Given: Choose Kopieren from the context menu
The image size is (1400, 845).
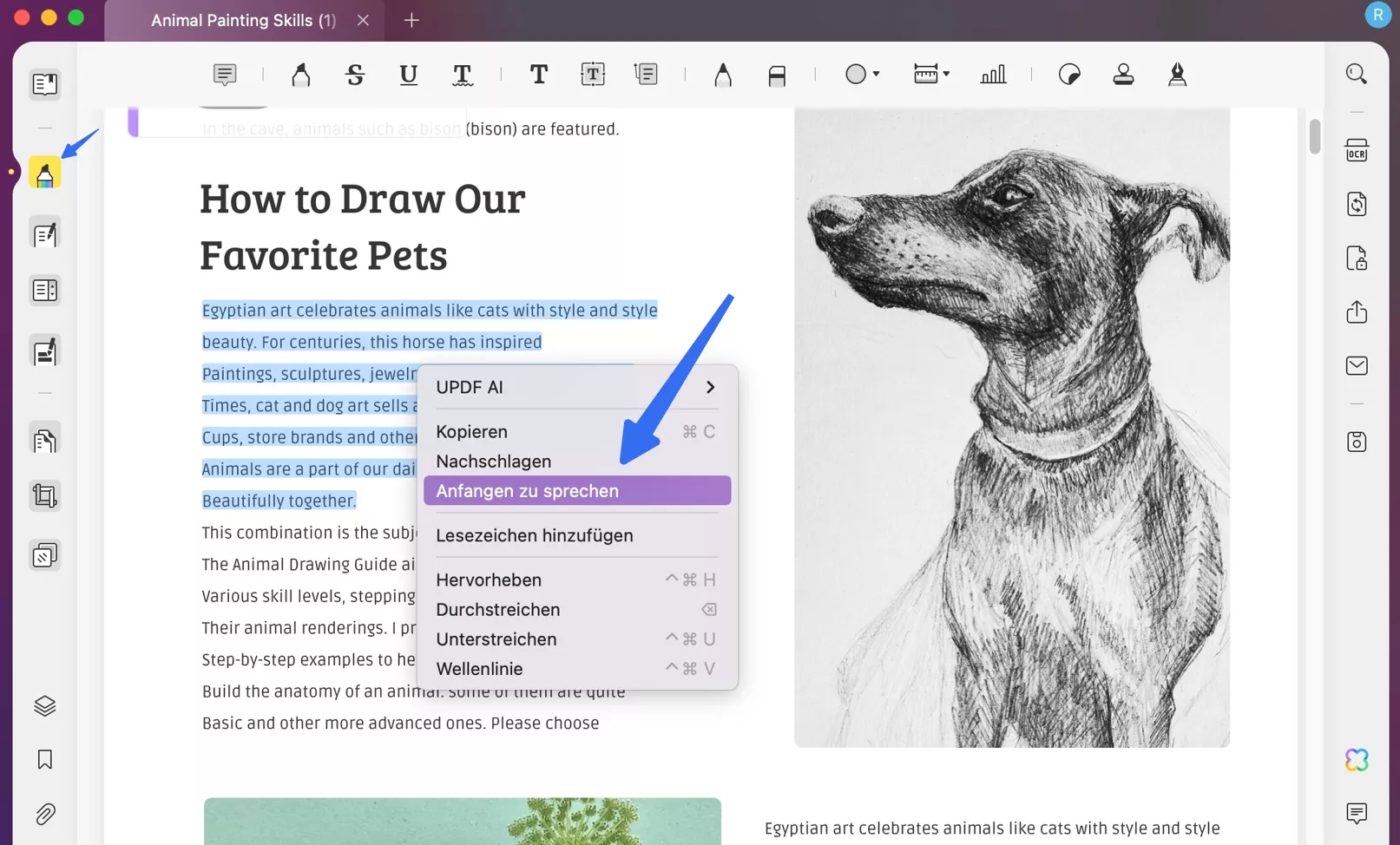Looking at the screenshot, I should [471, 431].
